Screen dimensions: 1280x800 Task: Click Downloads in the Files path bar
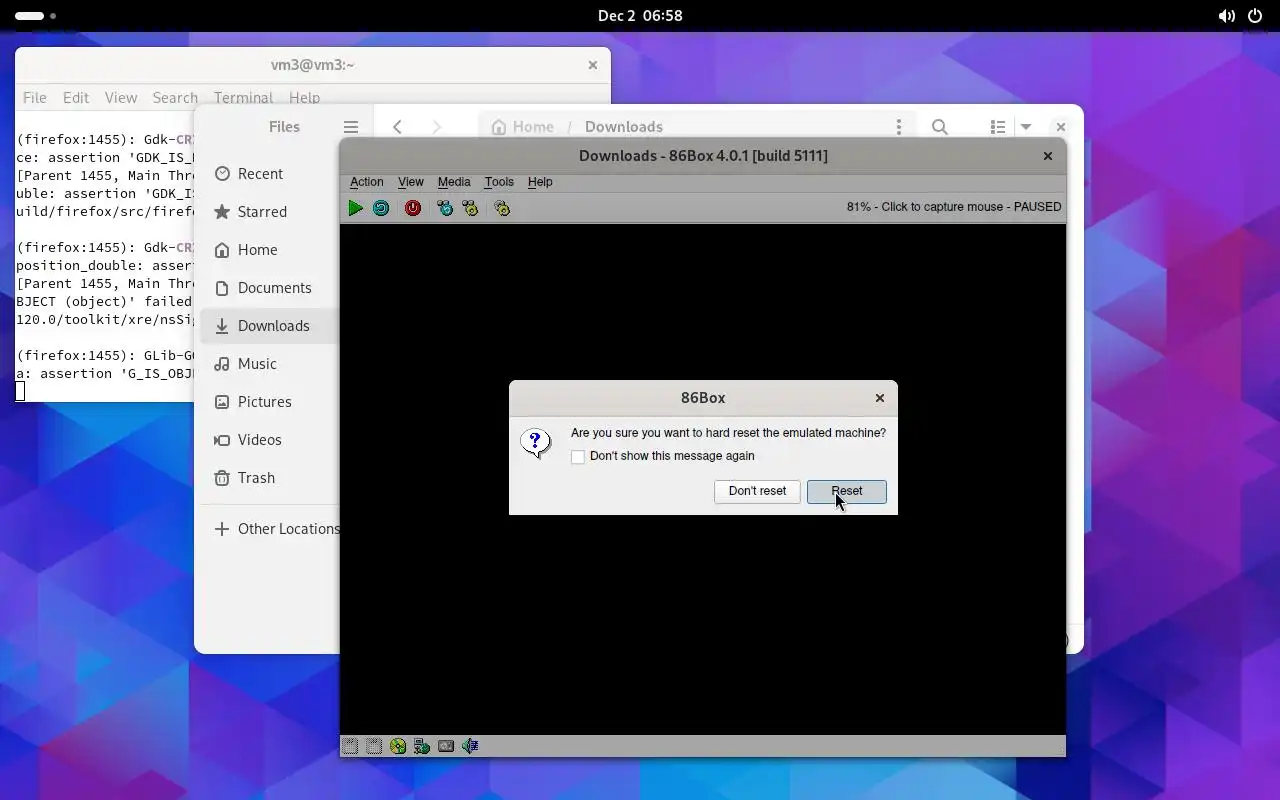(624, 127)
